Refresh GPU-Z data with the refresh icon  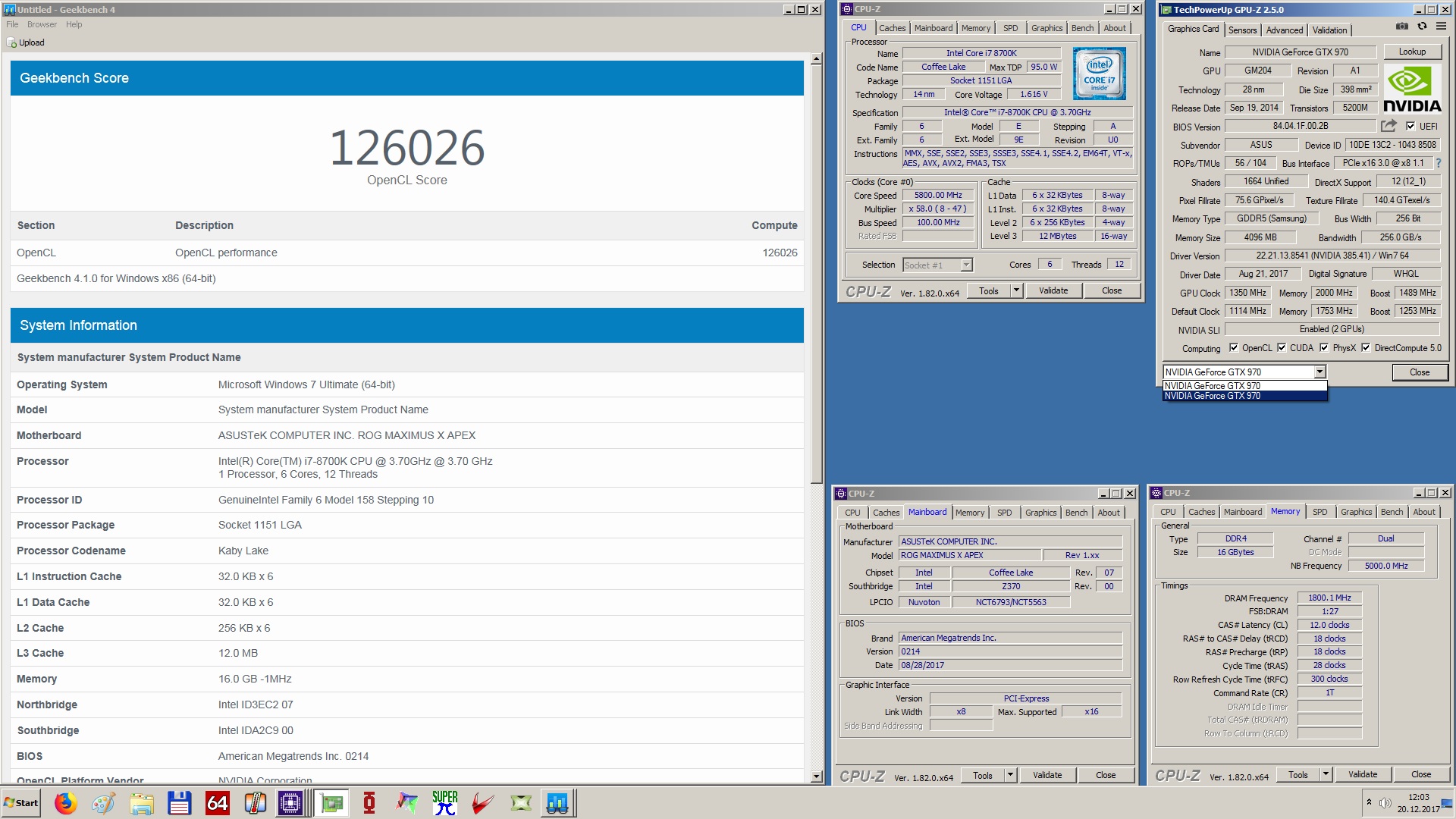click(1422, 27)
